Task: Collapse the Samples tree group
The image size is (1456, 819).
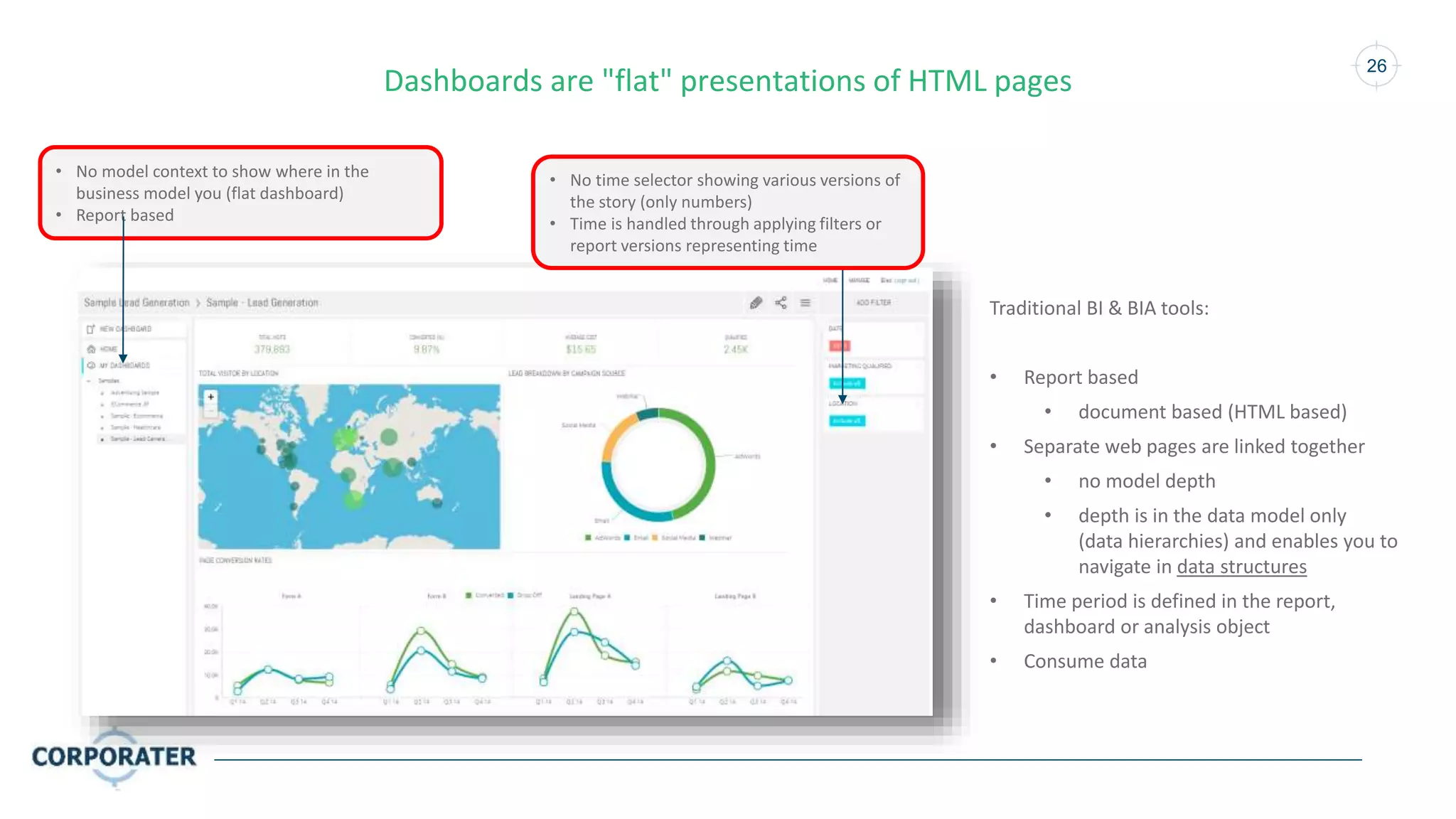Action: [89, 381]
